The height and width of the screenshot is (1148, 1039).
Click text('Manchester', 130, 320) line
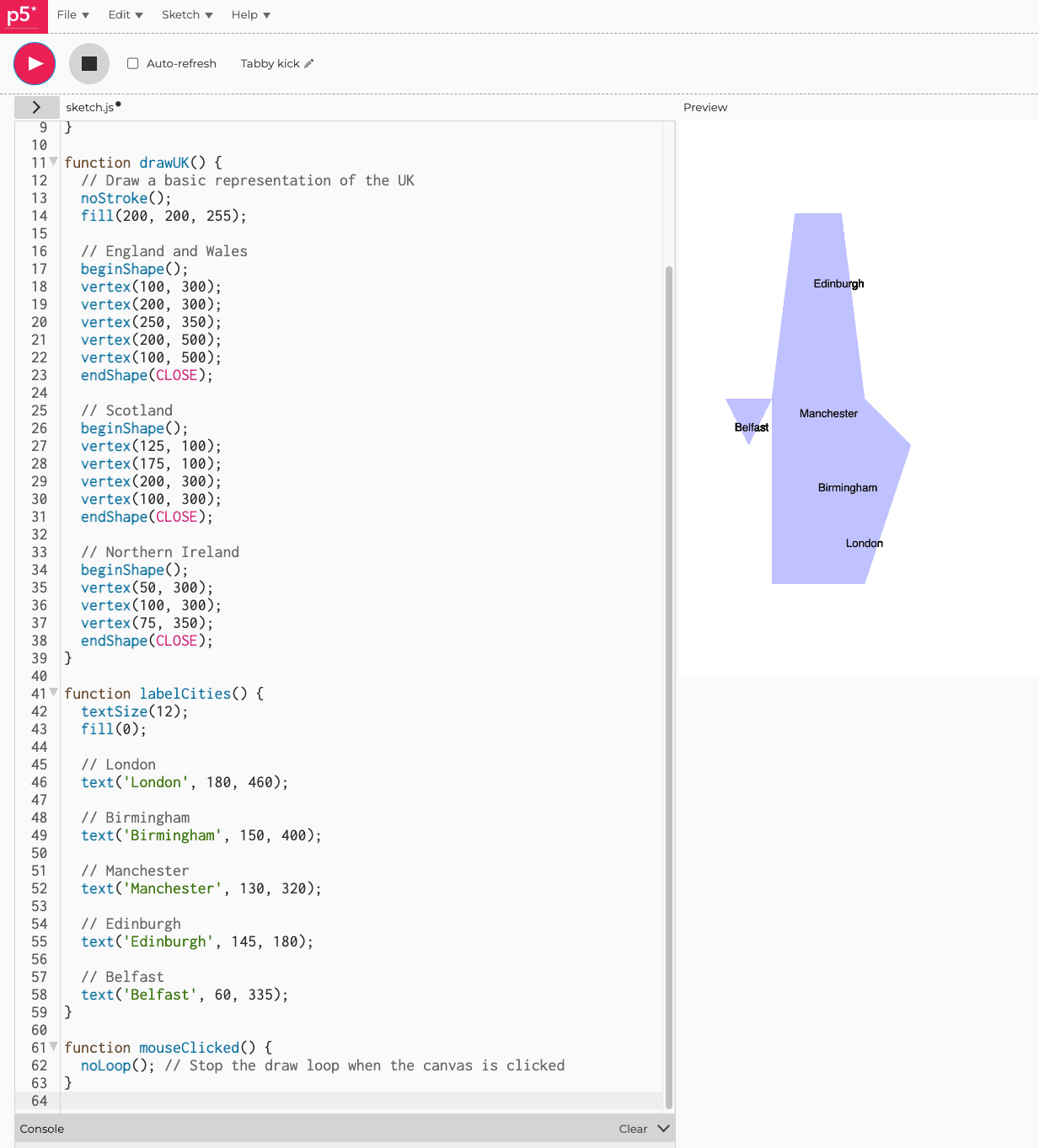pos(201,888)
